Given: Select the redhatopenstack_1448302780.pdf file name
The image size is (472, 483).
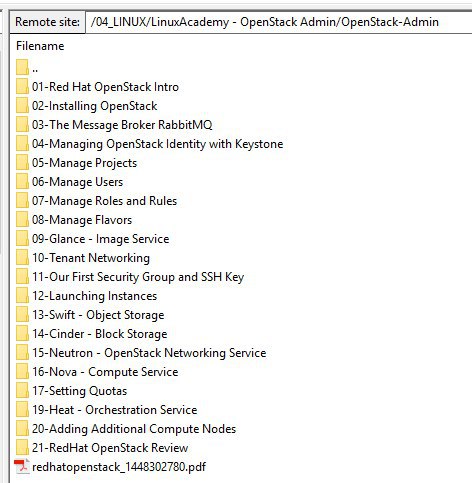Looking at the screenshot, I should coord(119,467).
